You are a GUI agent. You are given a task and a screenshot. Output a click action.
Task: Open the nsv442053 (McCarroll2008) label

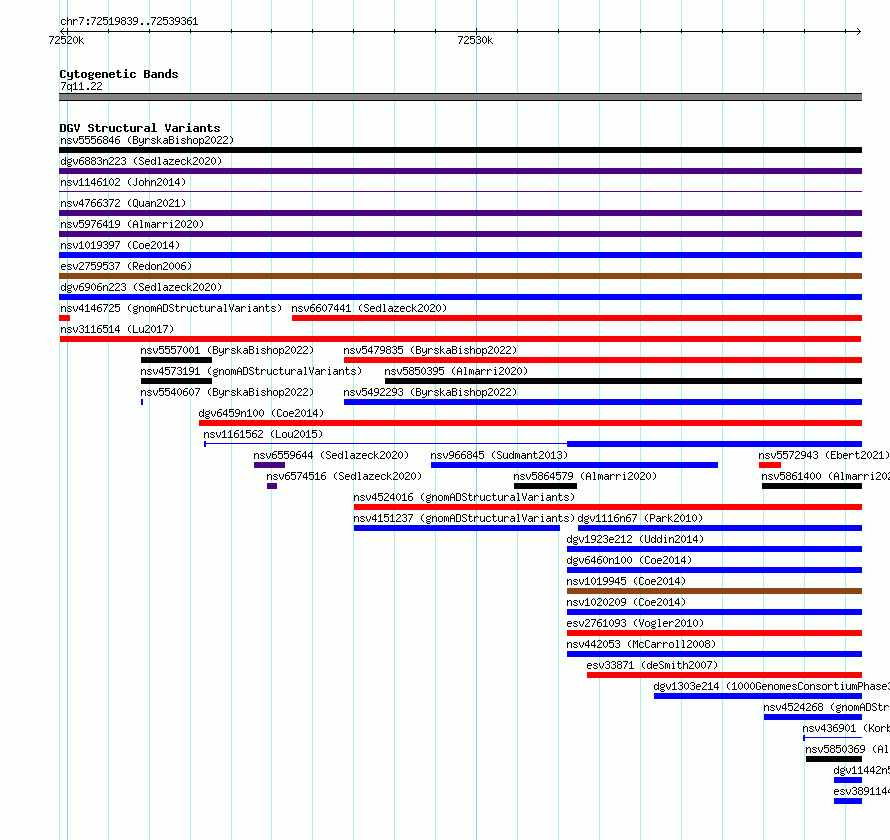(641, 644)
